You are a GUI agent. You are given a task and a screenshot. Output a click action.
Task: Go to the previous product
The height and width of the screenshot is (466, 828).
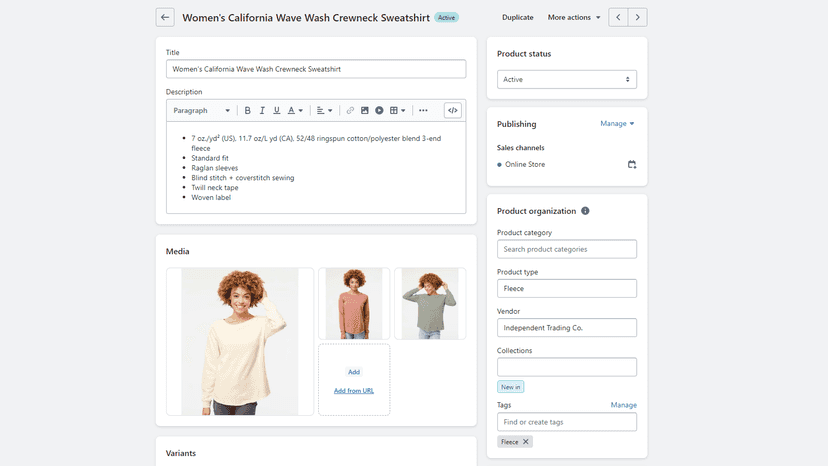pos(618,17)
